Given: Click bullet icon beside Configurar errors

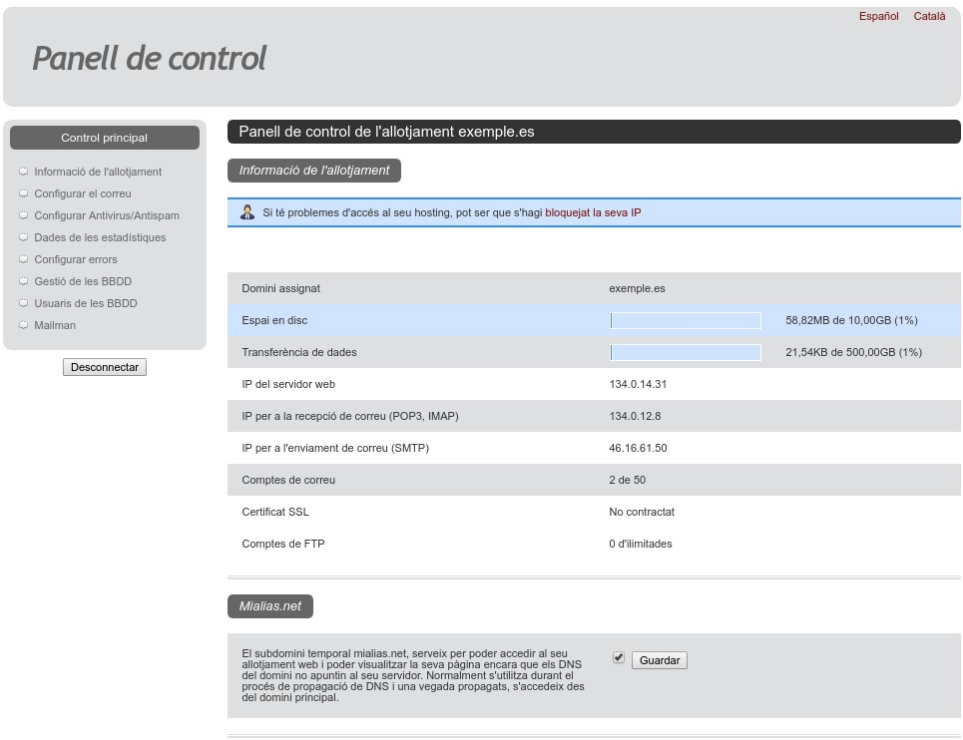Looking at the screenshot, I should pyautogui.click(x=23, y=259).
